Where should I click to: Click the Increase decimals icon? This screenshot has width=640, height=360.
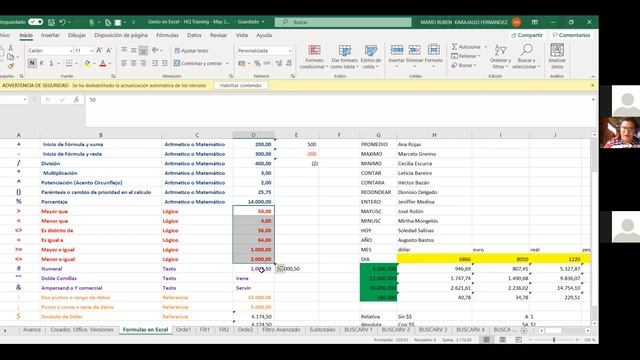279,63
